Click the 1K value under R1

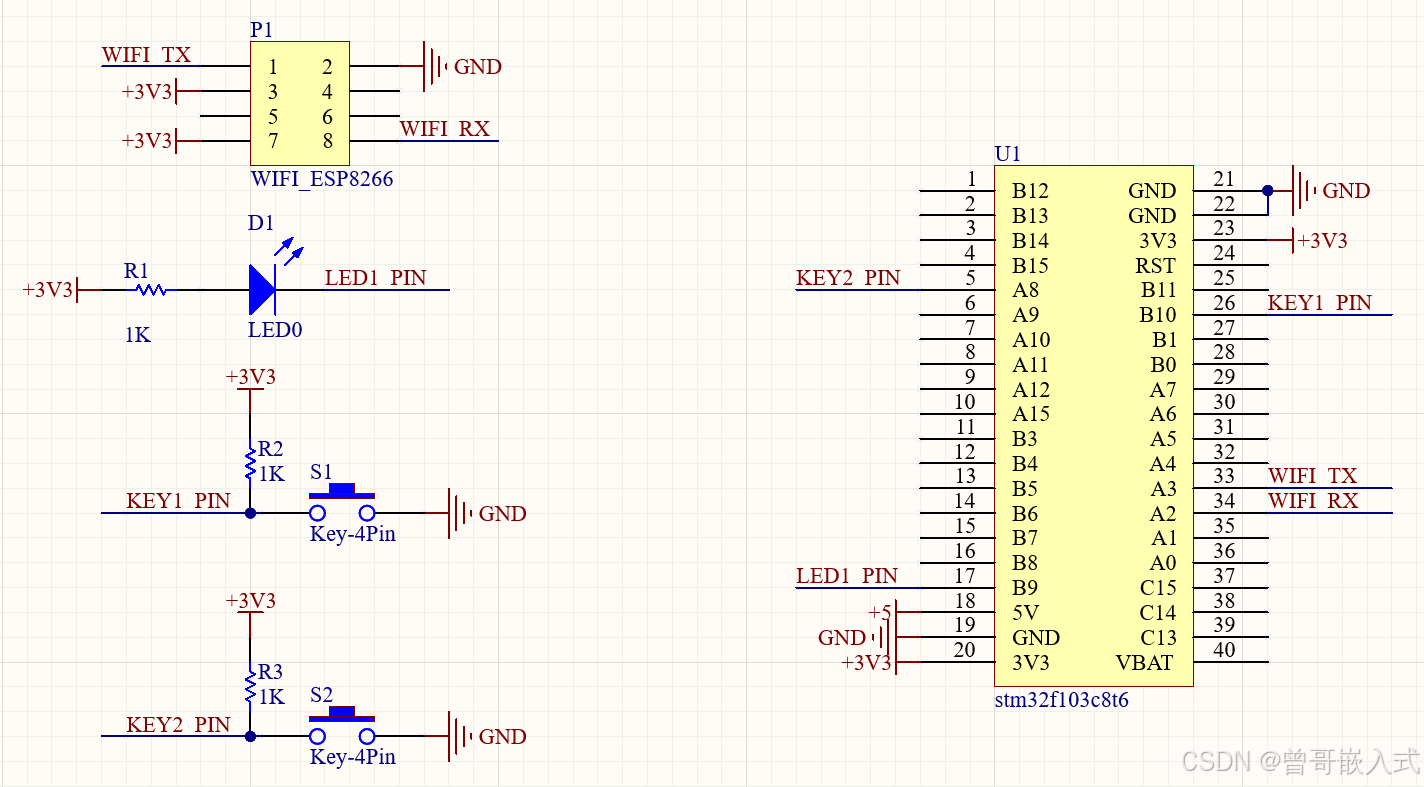click(138, 335)
